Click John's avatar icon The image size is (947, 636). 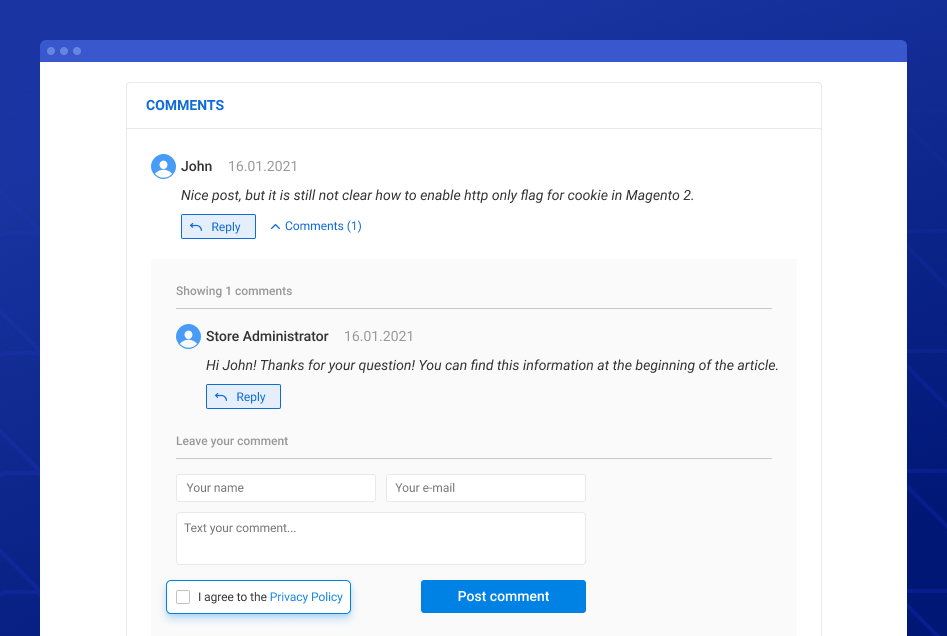[163, 166]
